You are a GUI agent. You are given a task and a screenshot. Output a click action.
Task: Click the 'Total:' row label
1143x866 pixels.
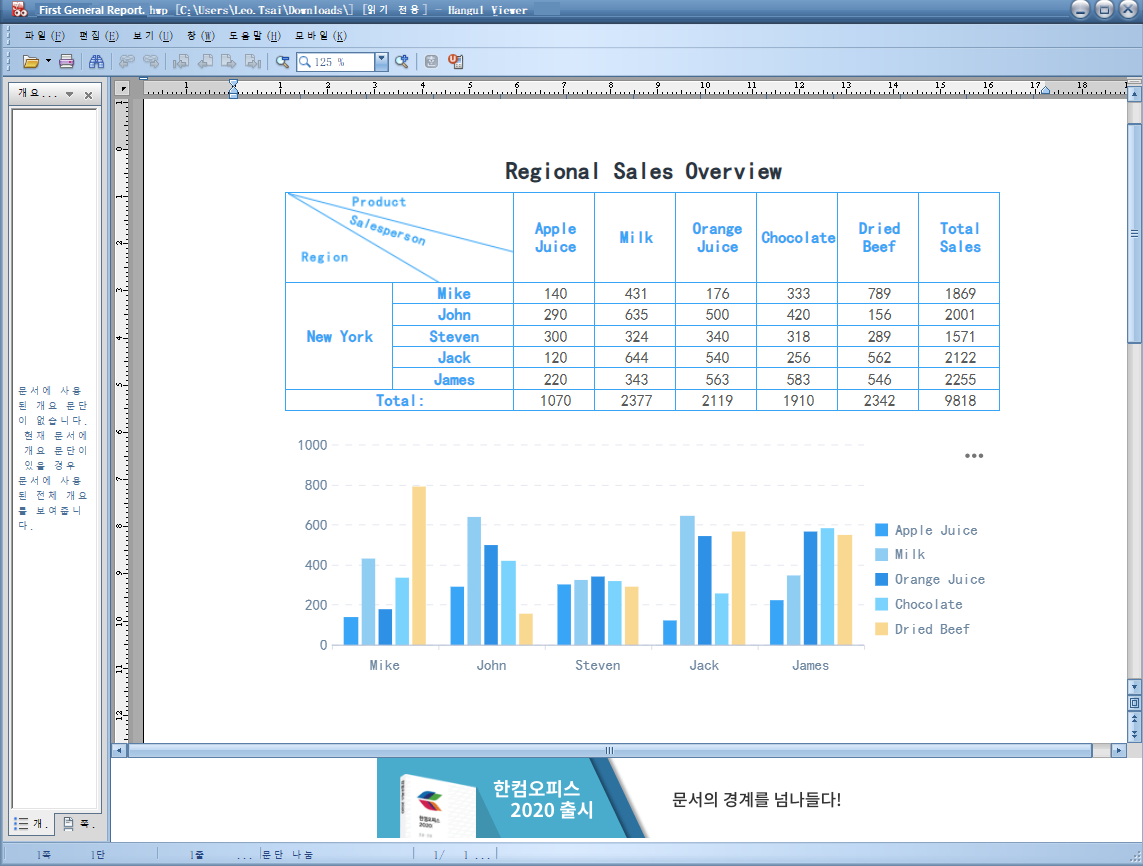399,400
